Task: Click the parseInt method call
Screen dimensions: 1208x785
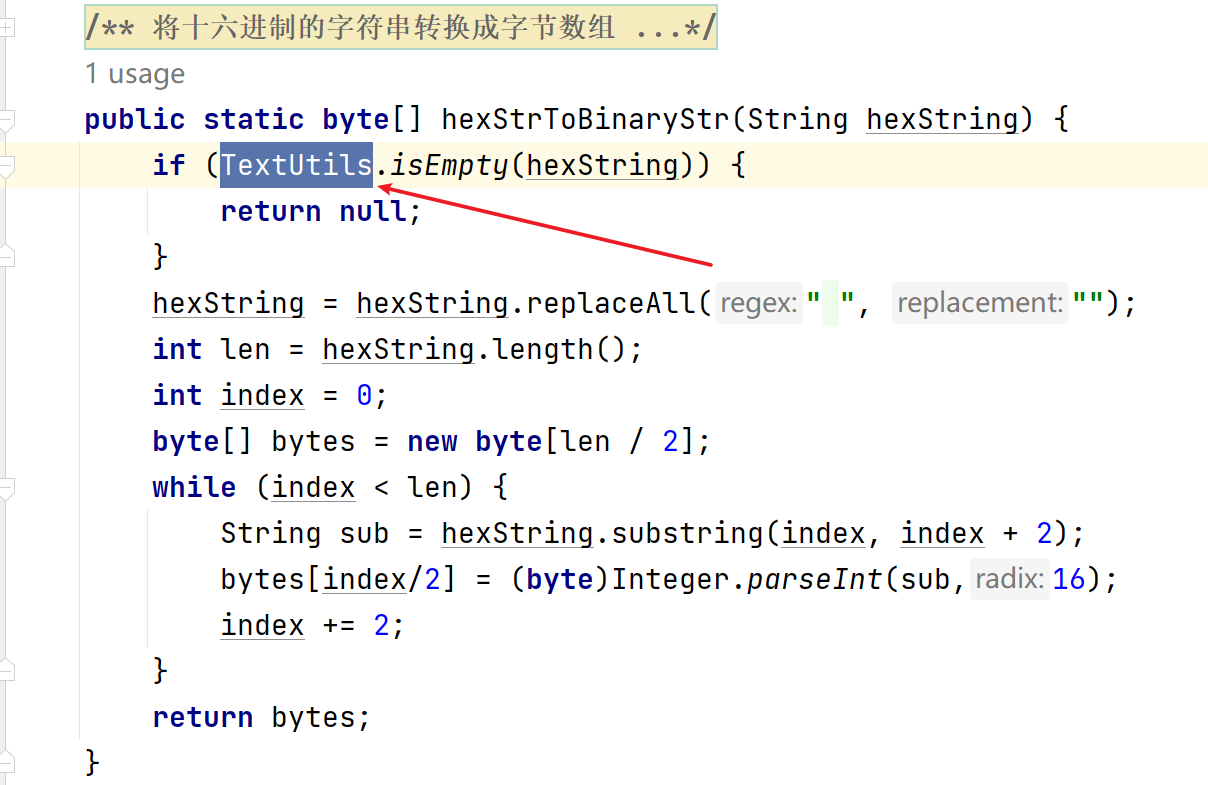Action: [814, 579]
